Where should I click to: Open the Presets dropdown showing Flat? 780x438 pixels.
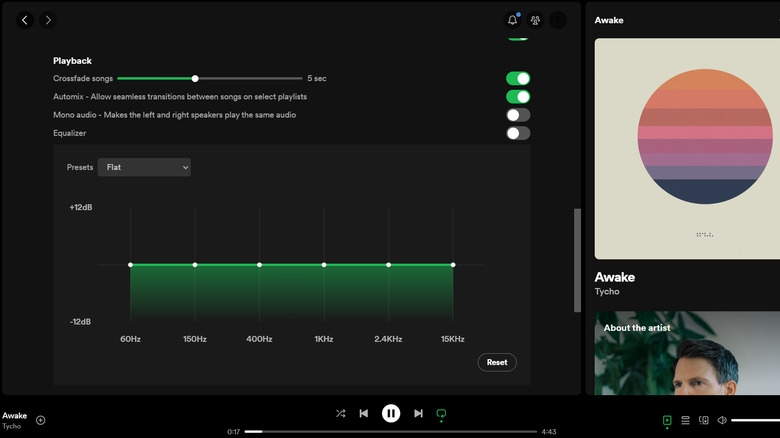coord(146,168)
